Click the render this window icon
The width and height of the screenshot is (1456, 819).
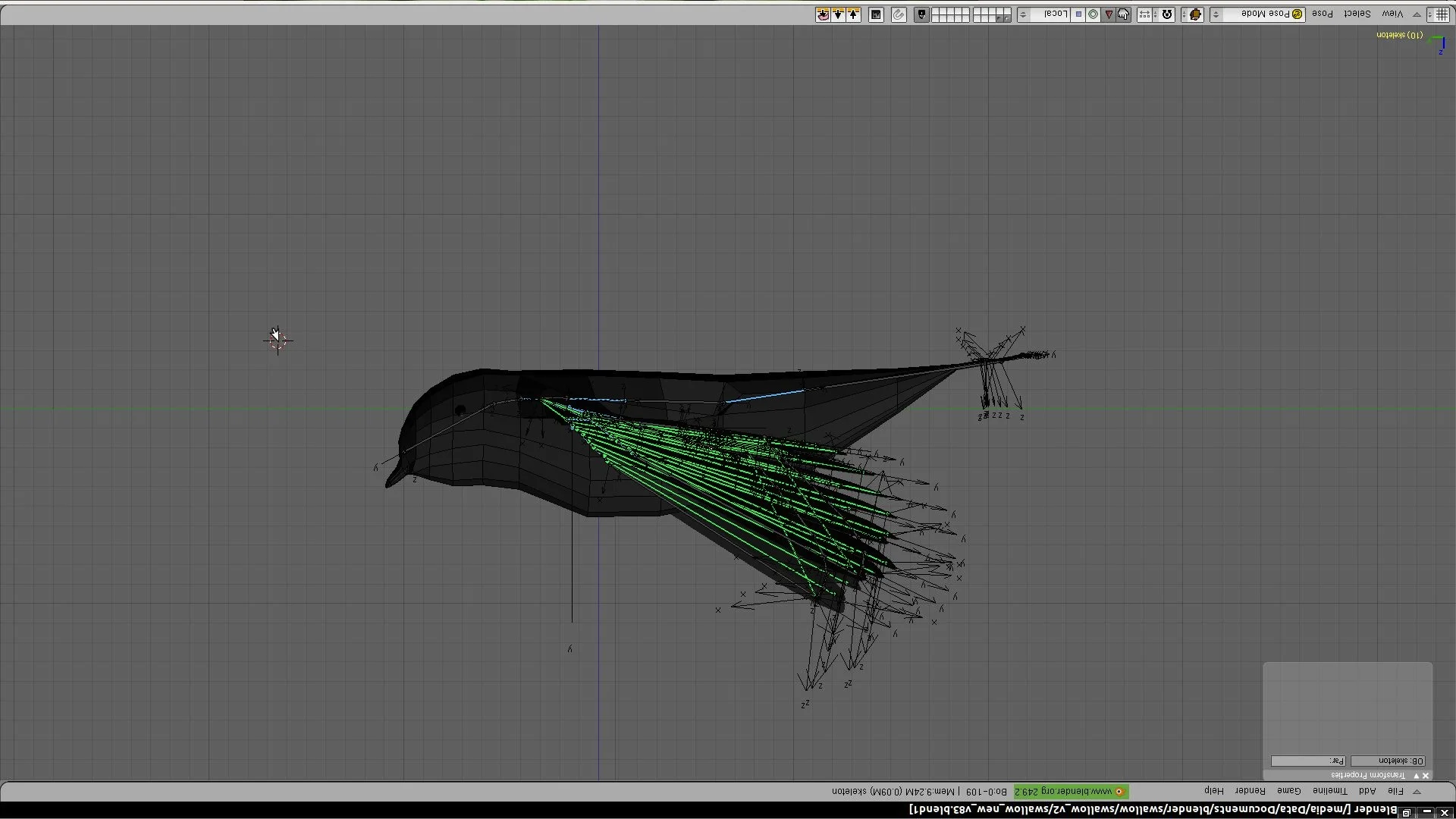(876, 14)
